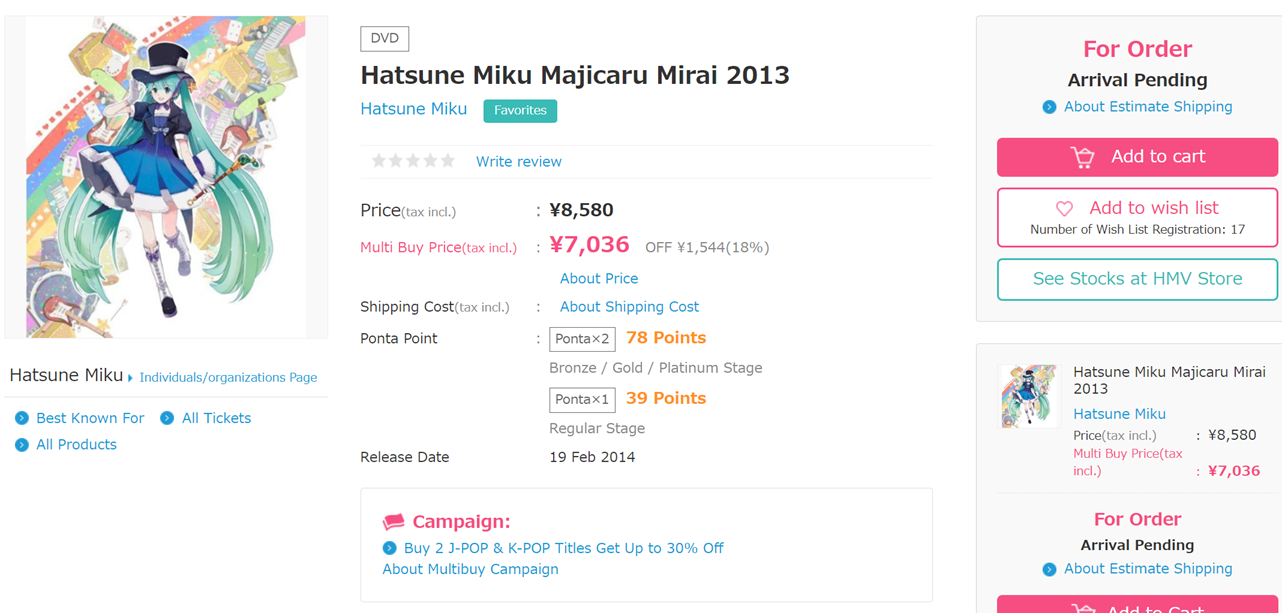Open About Multibuy Campaign link
Viewport: 1282px width, 613px height.
470,569
